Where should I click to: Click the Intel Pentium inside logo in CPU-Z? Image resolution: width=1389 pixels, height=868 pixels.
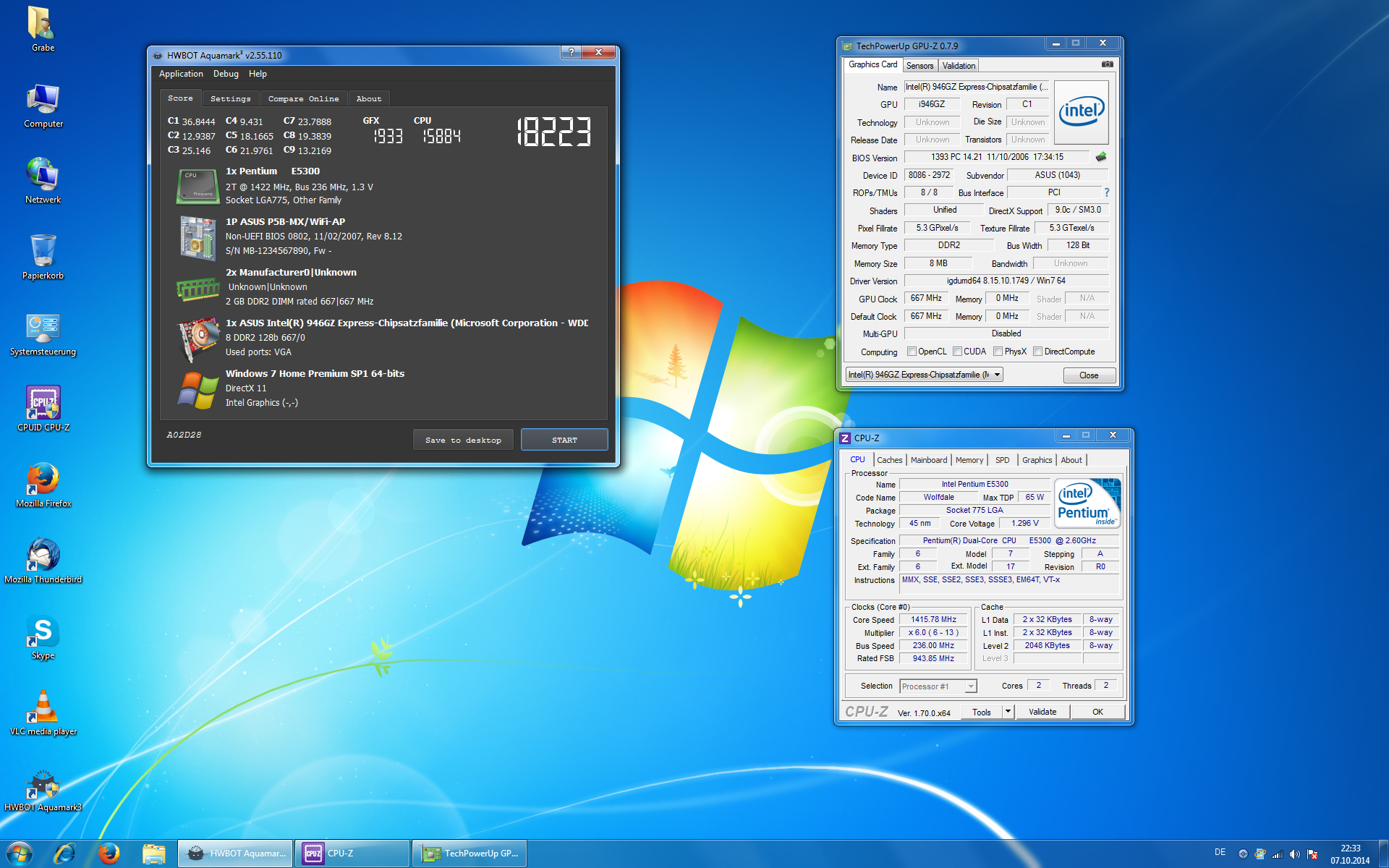(1087, 503)
